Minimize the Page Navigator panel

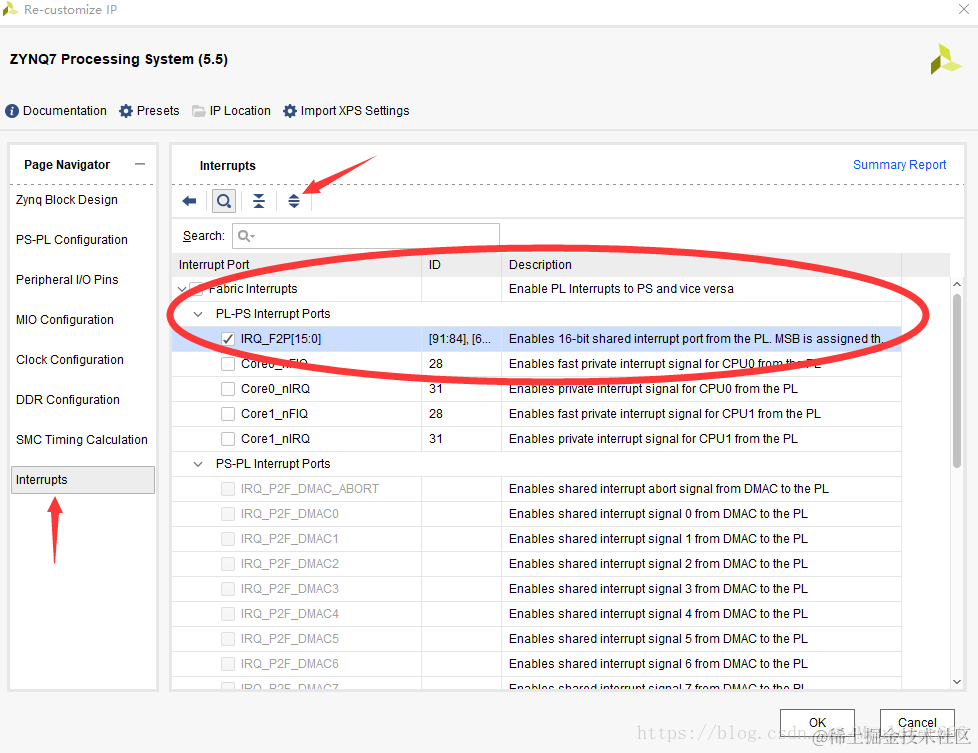(x=140, y=164)
